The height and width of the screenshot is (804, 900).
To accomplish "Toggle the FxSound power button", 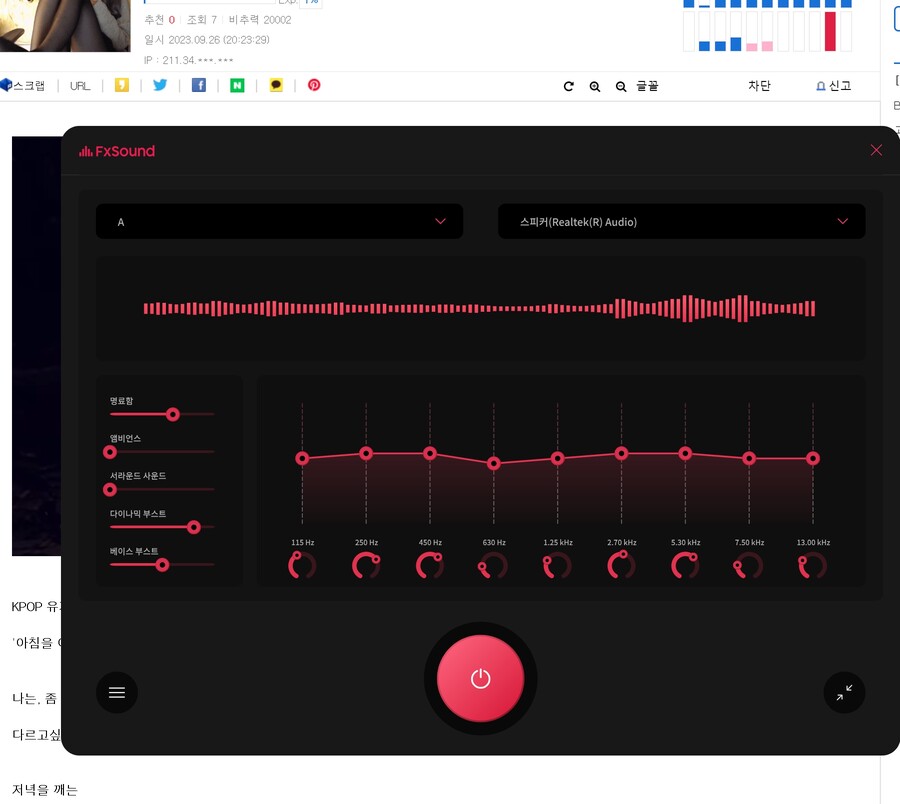I will click(480, 678).
